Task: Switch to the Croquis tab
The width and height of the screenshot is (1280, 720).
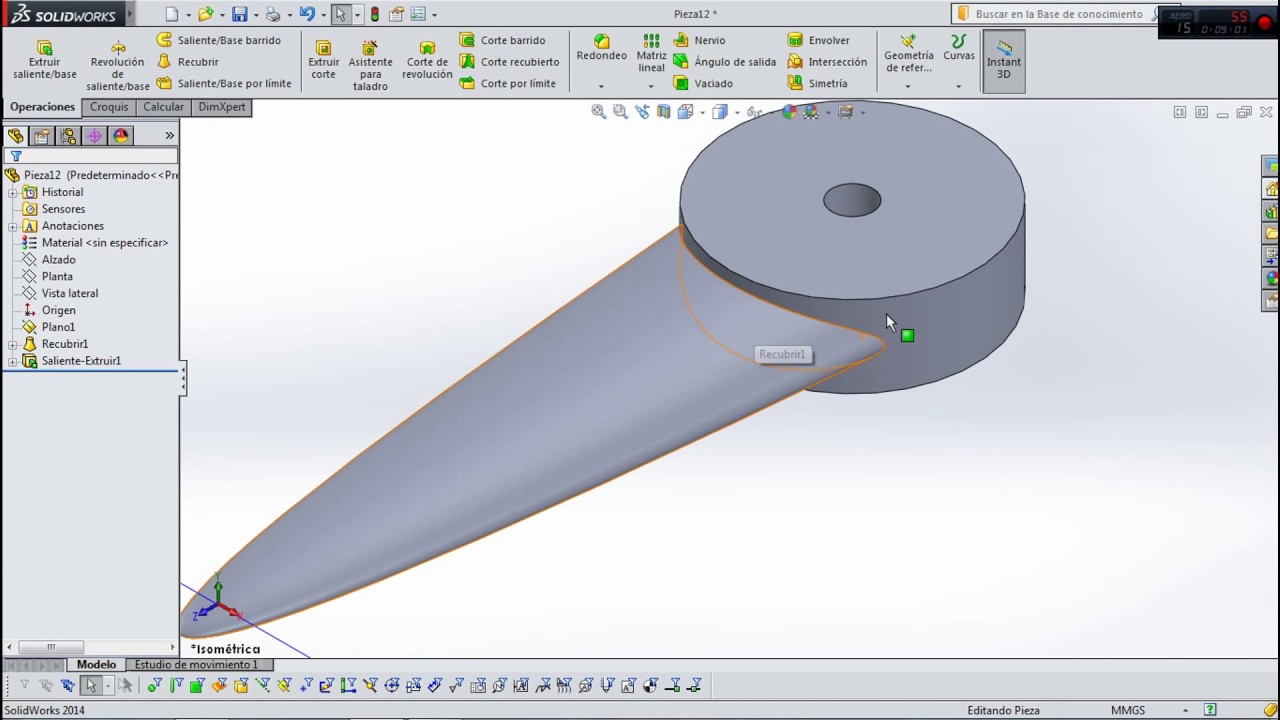Action: click(x=109, y=107)
